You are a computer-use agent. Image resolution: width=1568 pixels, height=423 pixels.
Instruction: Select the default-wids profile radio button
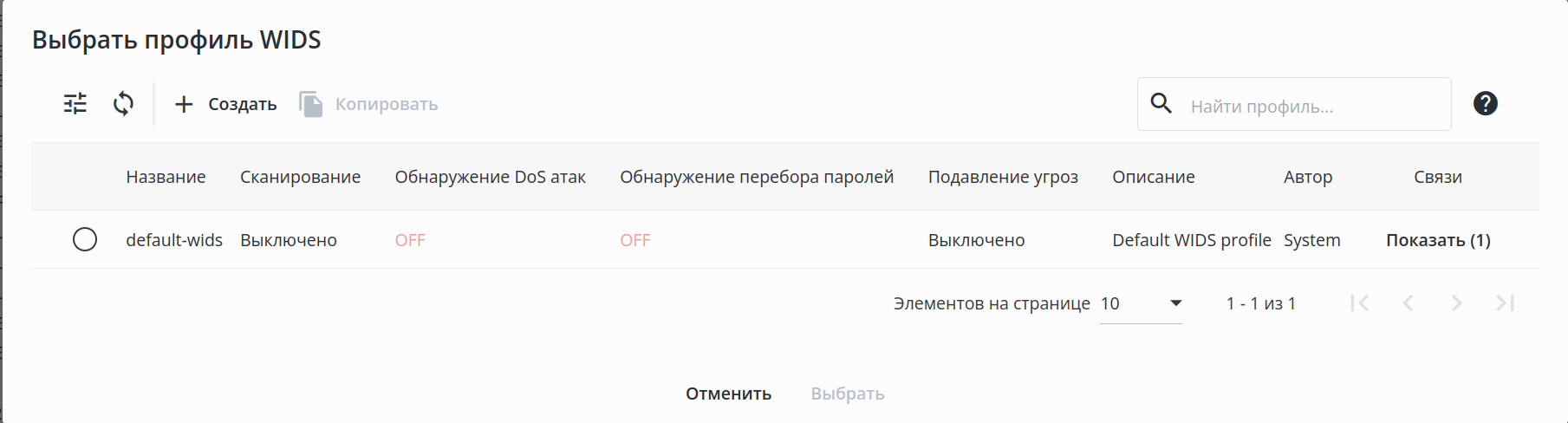[85, 239]
